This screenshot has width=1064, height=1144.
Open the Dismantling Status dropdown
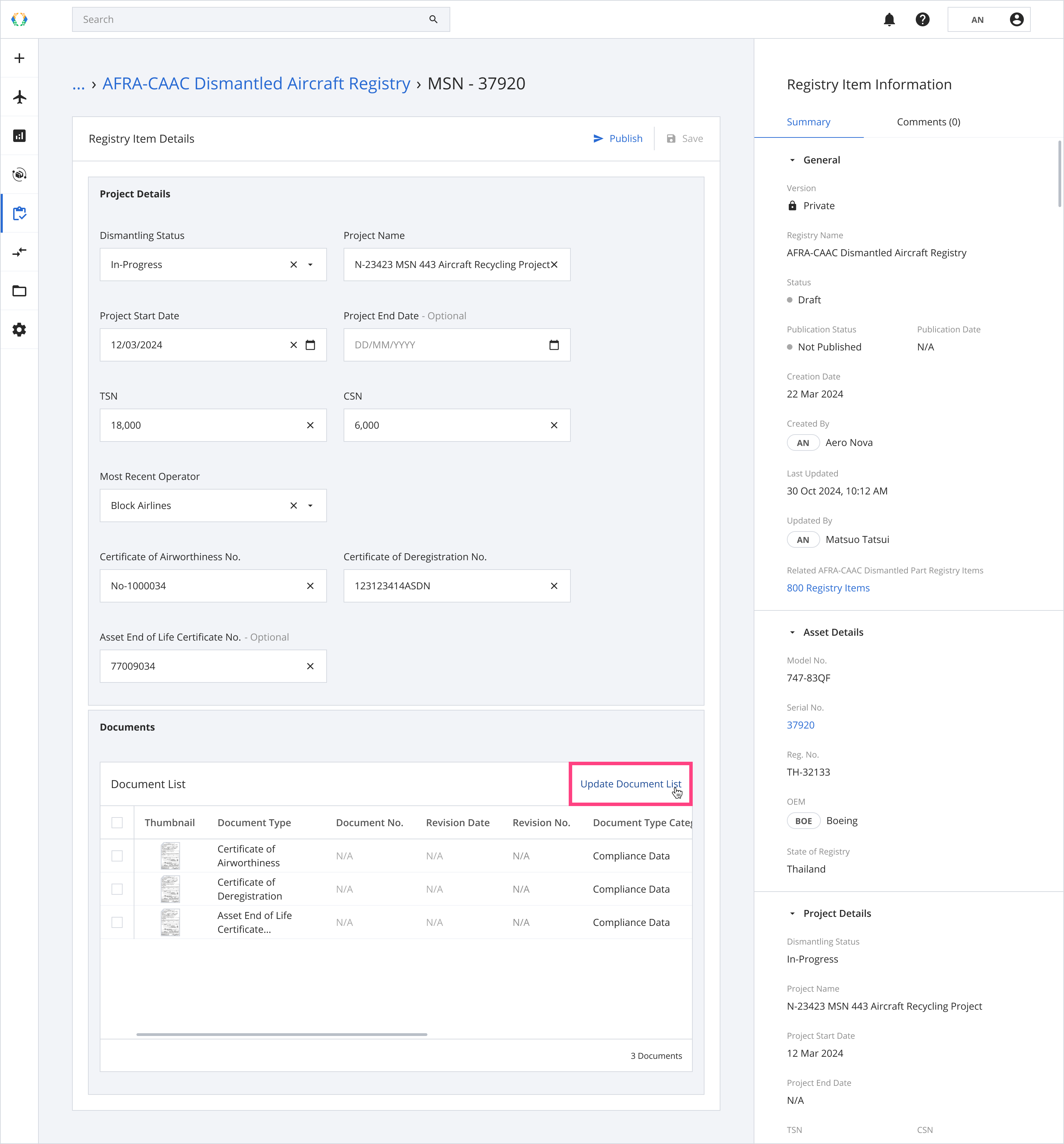[310, 265]
